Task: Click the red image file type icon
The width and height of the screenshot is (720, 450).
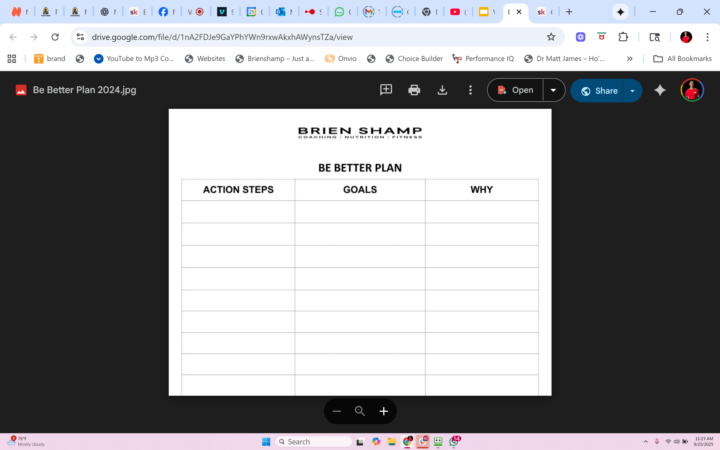Action: (21, 90)
